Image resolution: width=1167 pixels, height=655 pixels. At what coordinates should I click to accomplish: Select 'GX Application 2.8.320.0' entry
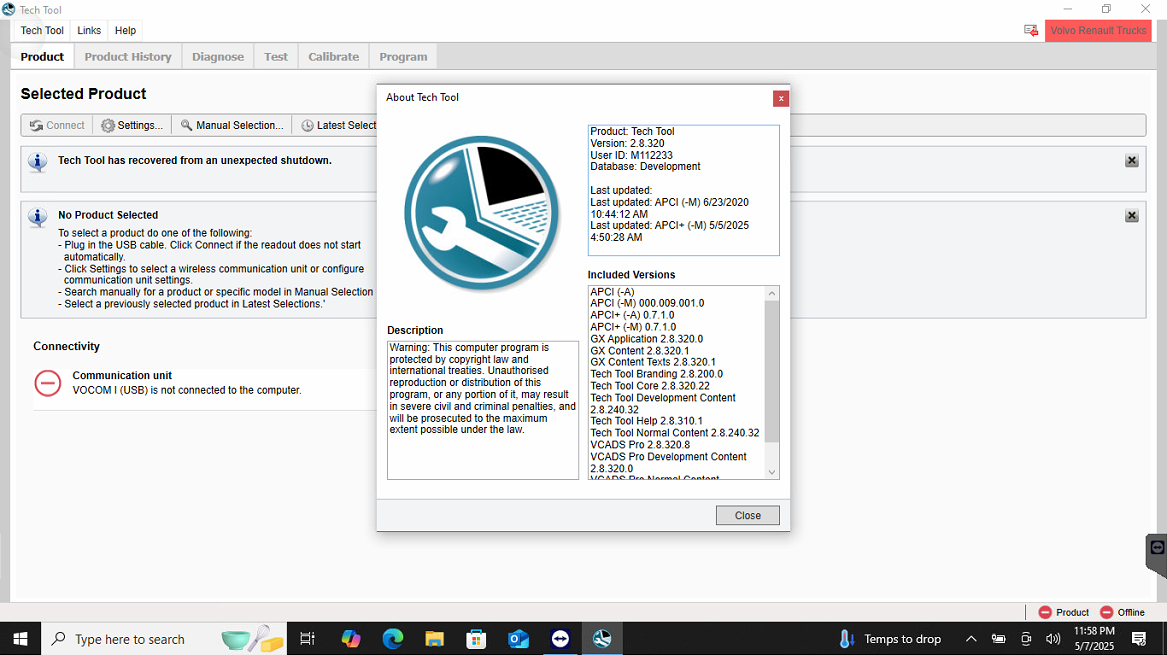(646, 339)
